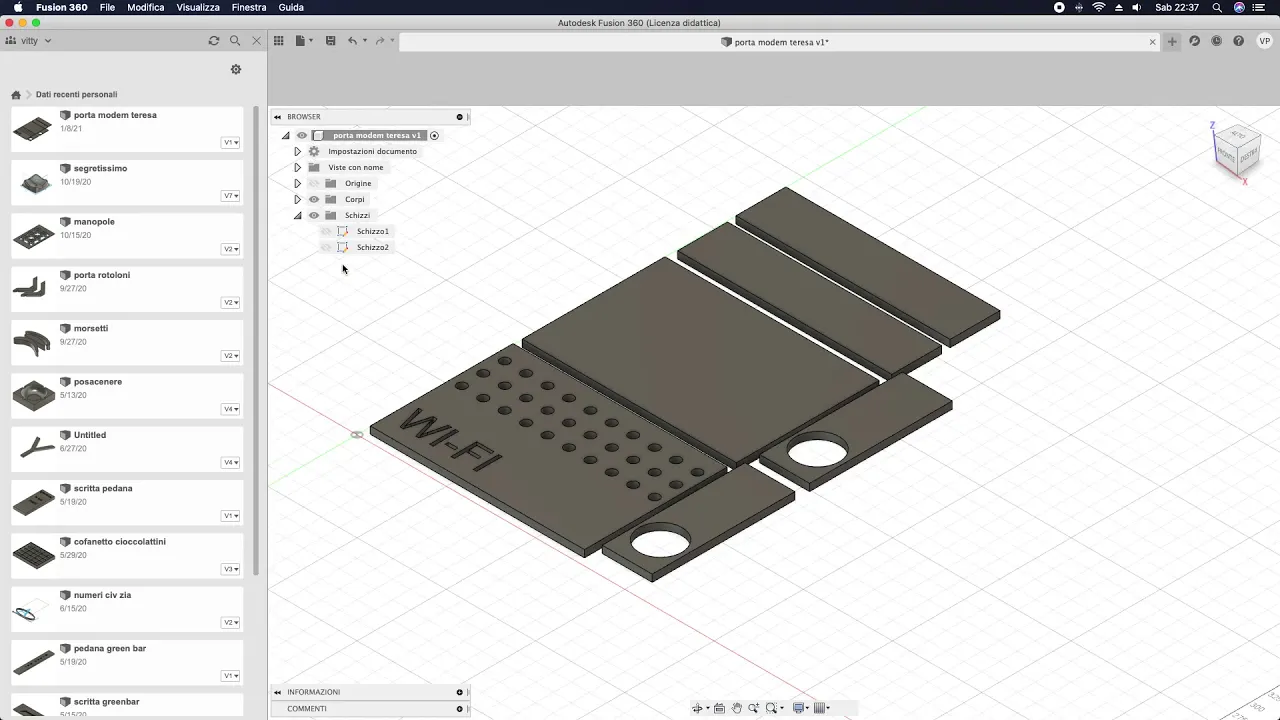Image resolution: width=1280 pixels, height=720 pixels.
Task: Hide the Corpi folder
Action: tap(314, 200)
